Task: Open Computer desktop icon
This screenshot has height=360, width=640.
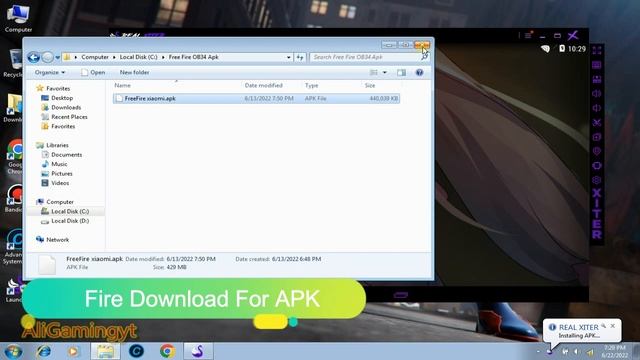Action: tap(18, 18)
